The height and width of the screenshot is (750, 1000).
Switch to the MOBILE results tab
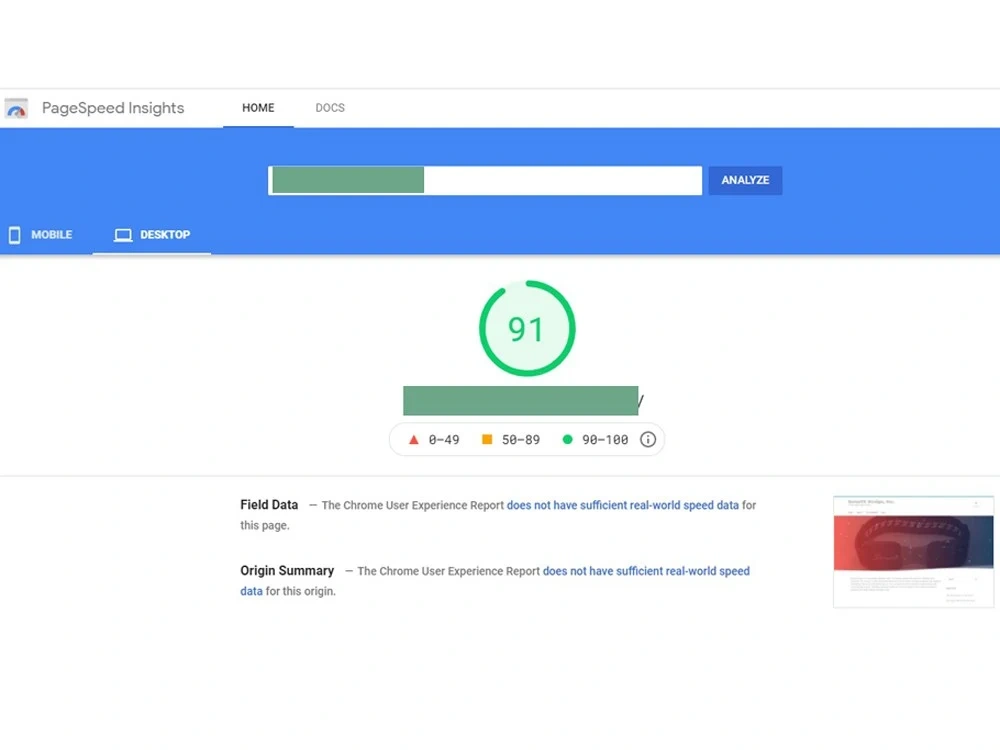41,235
